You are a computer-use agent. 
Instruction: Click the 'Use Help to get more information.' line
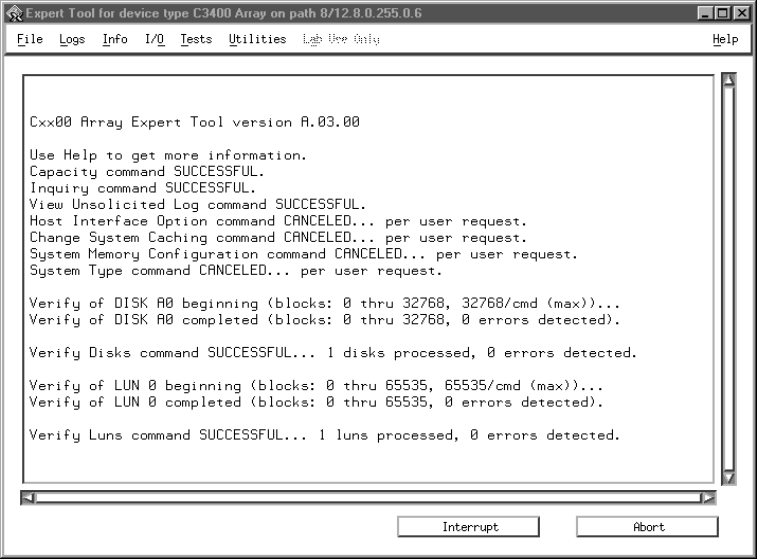coord(168,155)
